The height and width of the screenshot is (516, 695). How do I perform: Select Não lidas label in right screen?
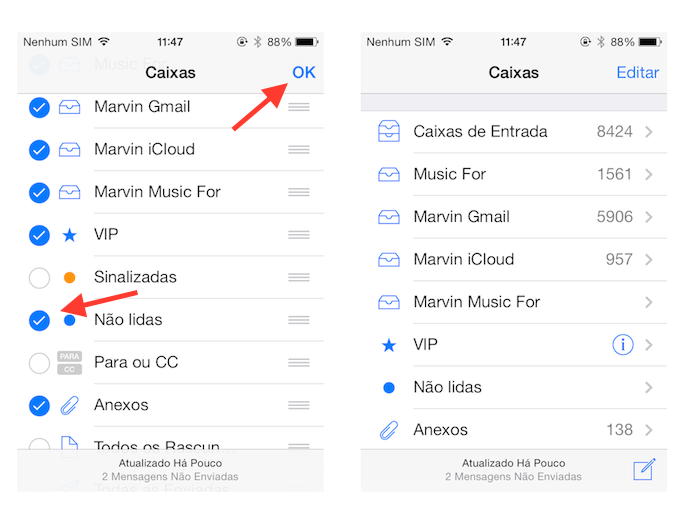[x=448, y=387]
